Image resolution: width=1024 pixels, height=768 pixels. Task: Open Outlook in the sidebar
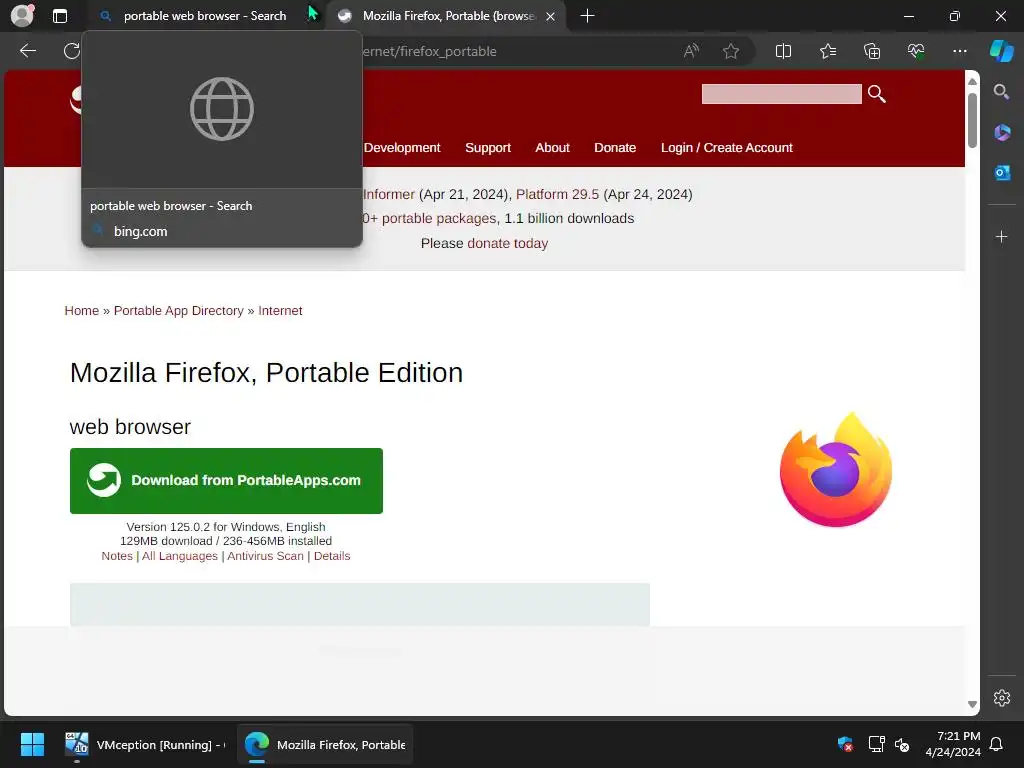coord(1001,172)
